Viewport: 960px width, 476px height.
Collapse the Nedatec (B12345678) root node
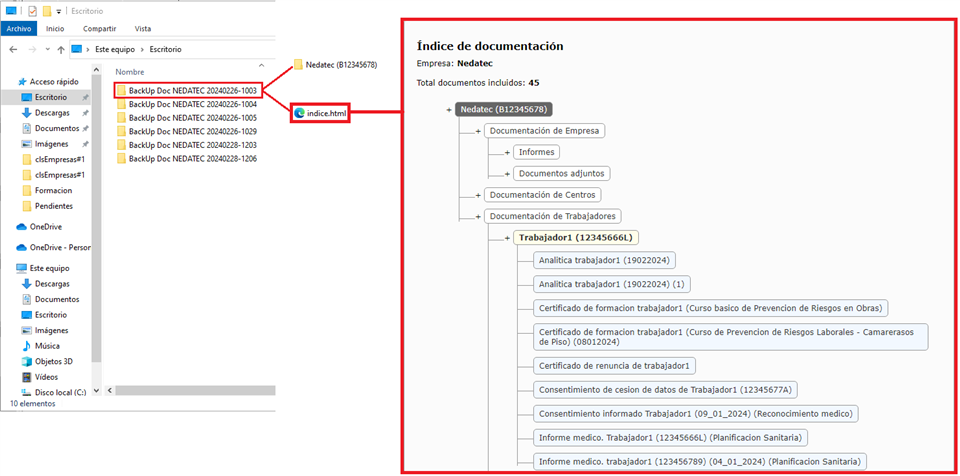449,109
